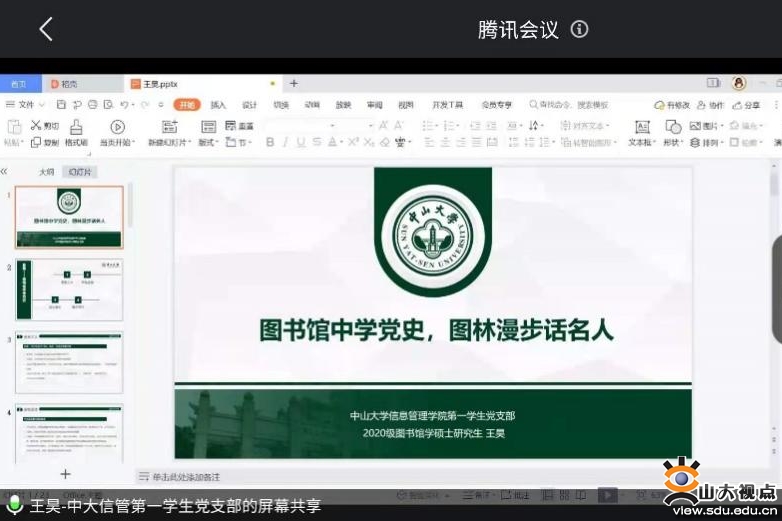Viewport: 782px width, 521px height.
Task: Open new document tab with plus icon
Action: [294, 84]
